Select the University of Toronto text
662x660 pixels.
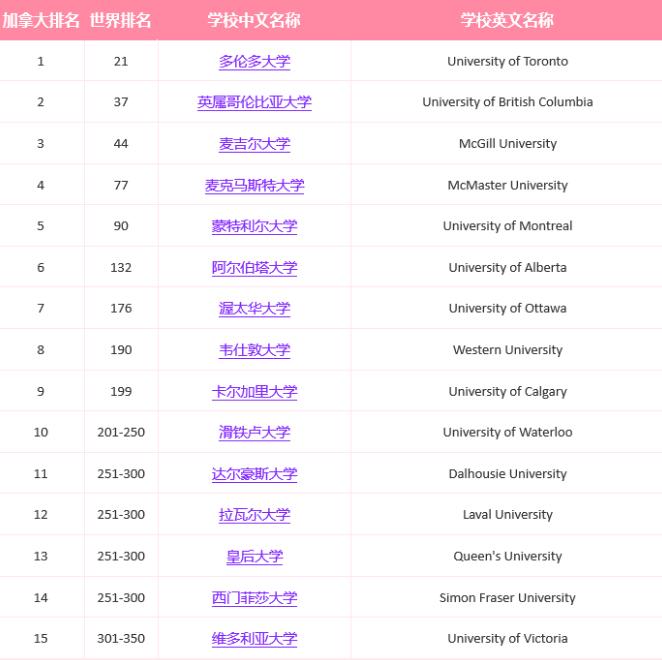[x=507, y=61]
